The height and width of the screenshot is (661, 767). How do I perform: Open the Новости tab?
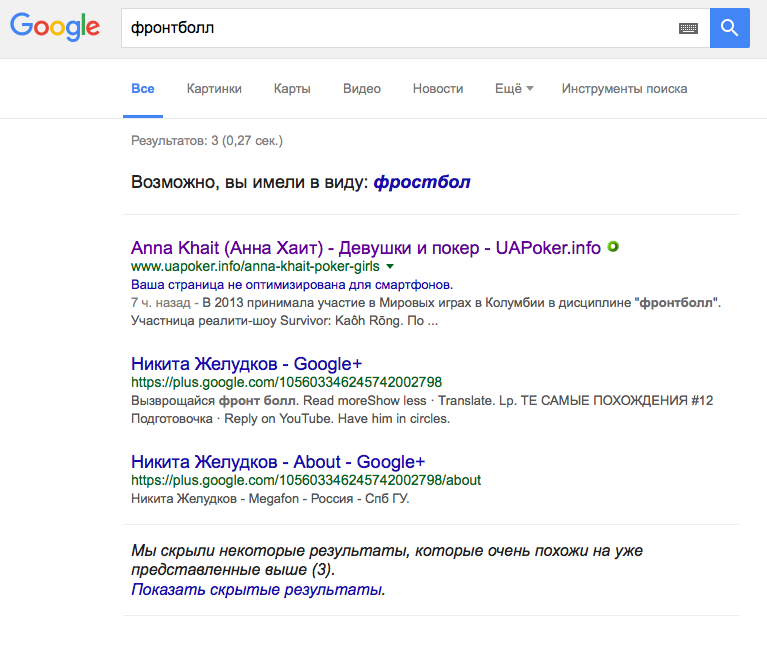pyautogui.click(x=438, y=89)
